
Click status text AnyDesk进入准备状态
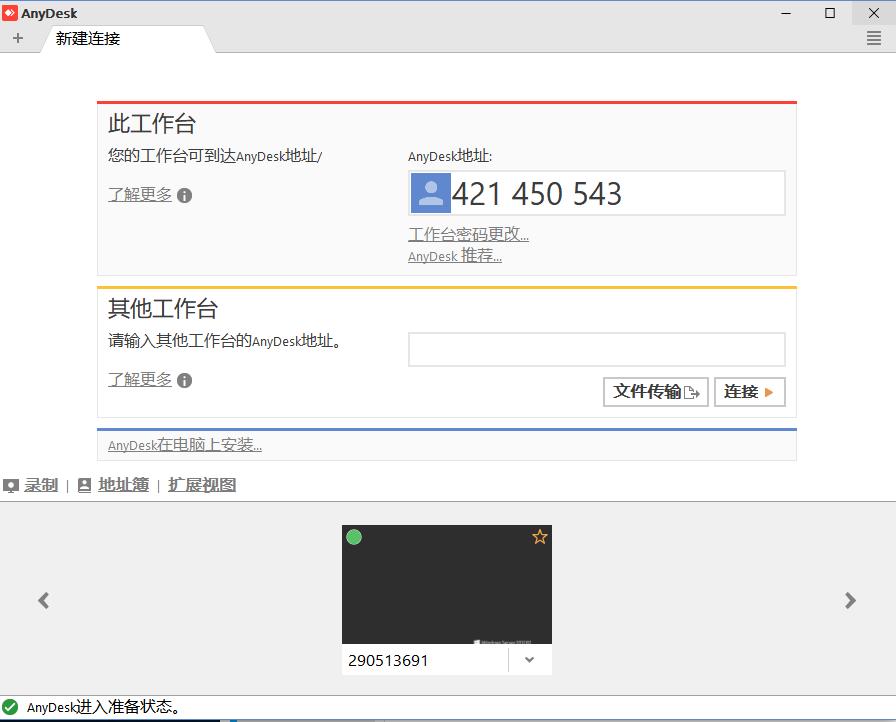pos(103,707)
